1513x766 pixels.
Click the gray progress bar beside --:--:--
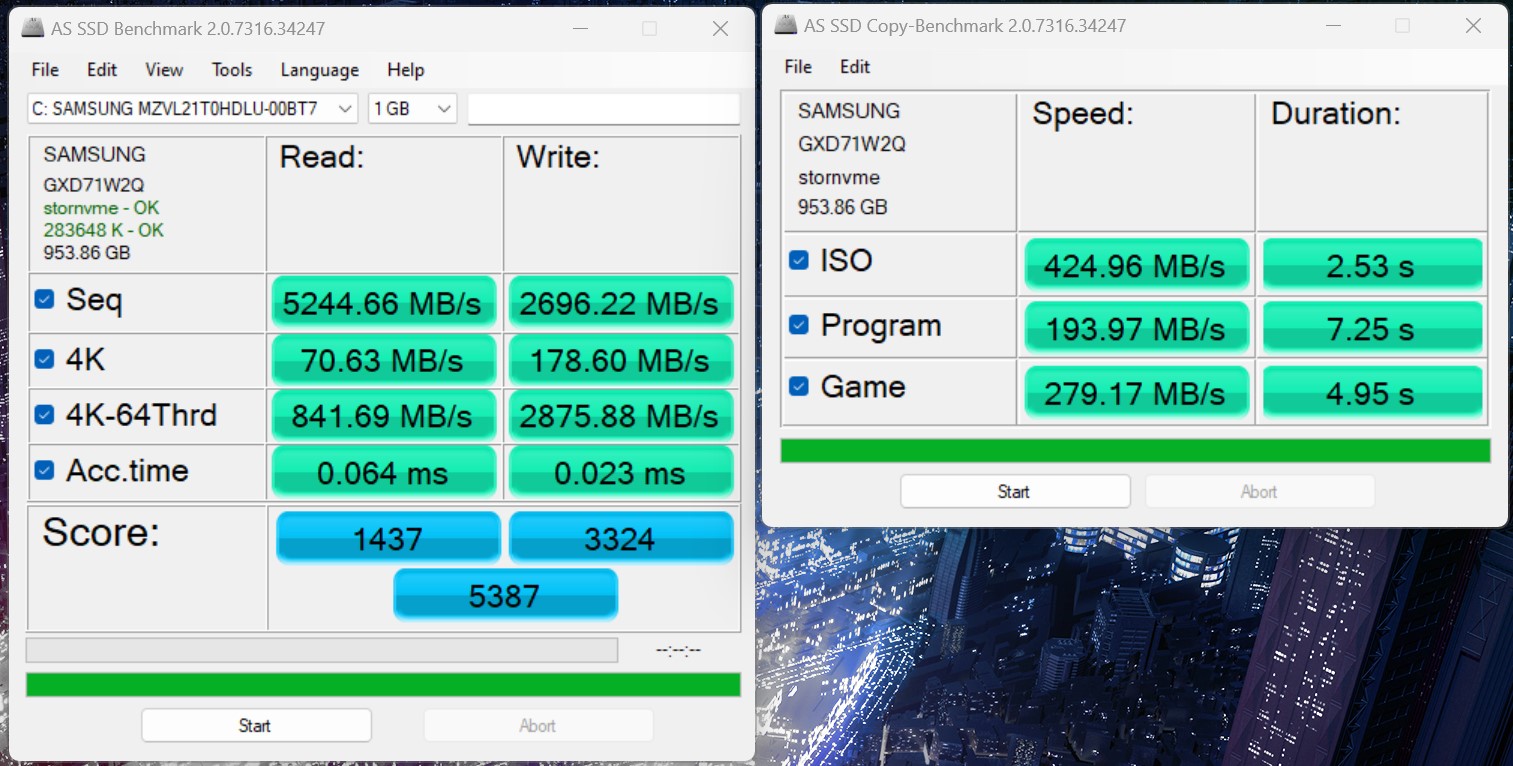coord(322,650)
